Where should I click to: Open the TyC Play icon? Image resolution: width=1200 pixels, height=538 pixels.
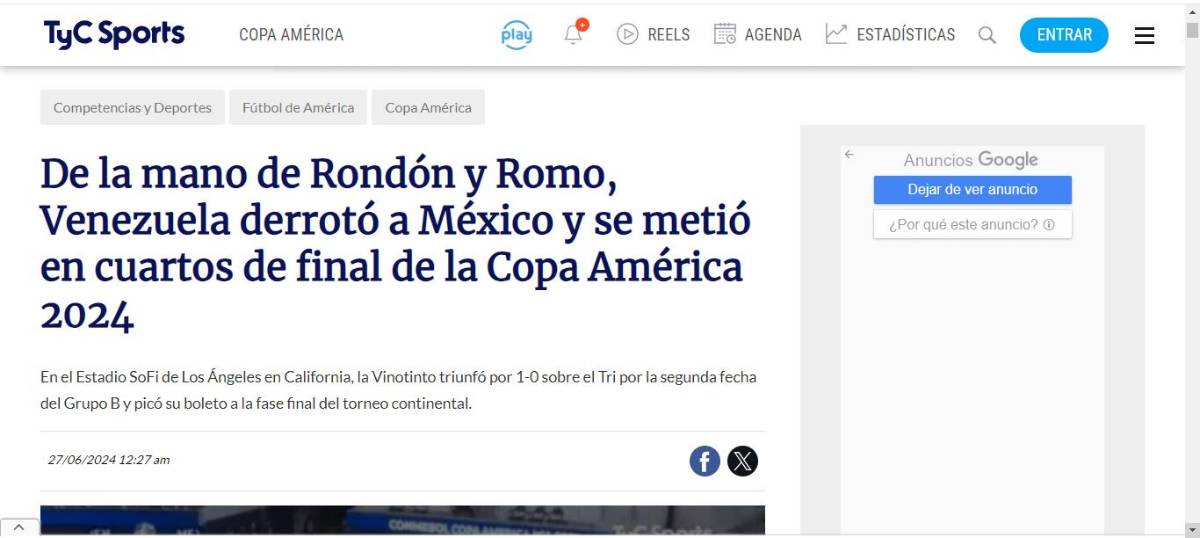click(516, 34)
